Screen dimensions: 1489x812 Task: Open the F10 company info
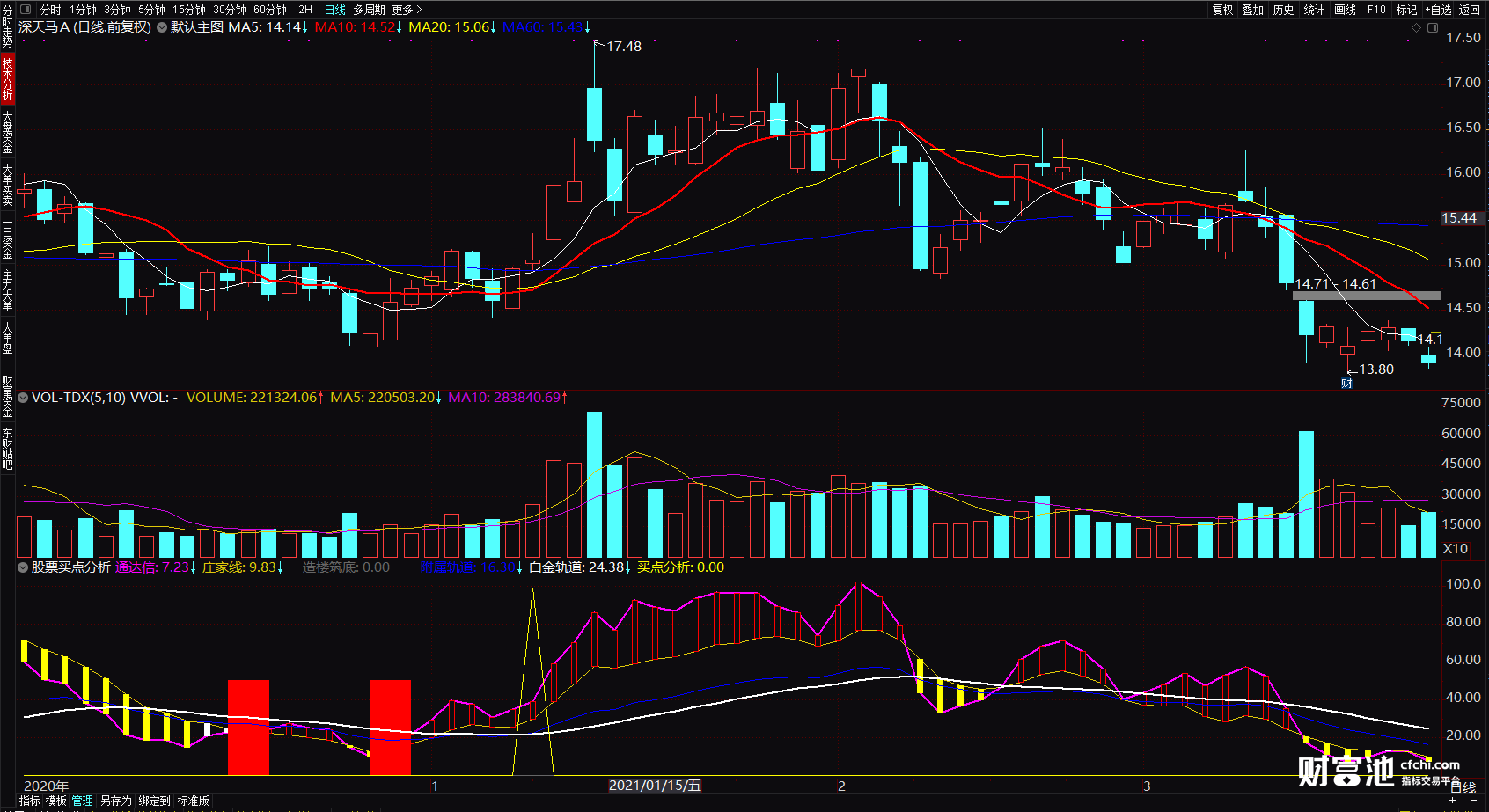pyautogui.click(x=1376, y=10)
